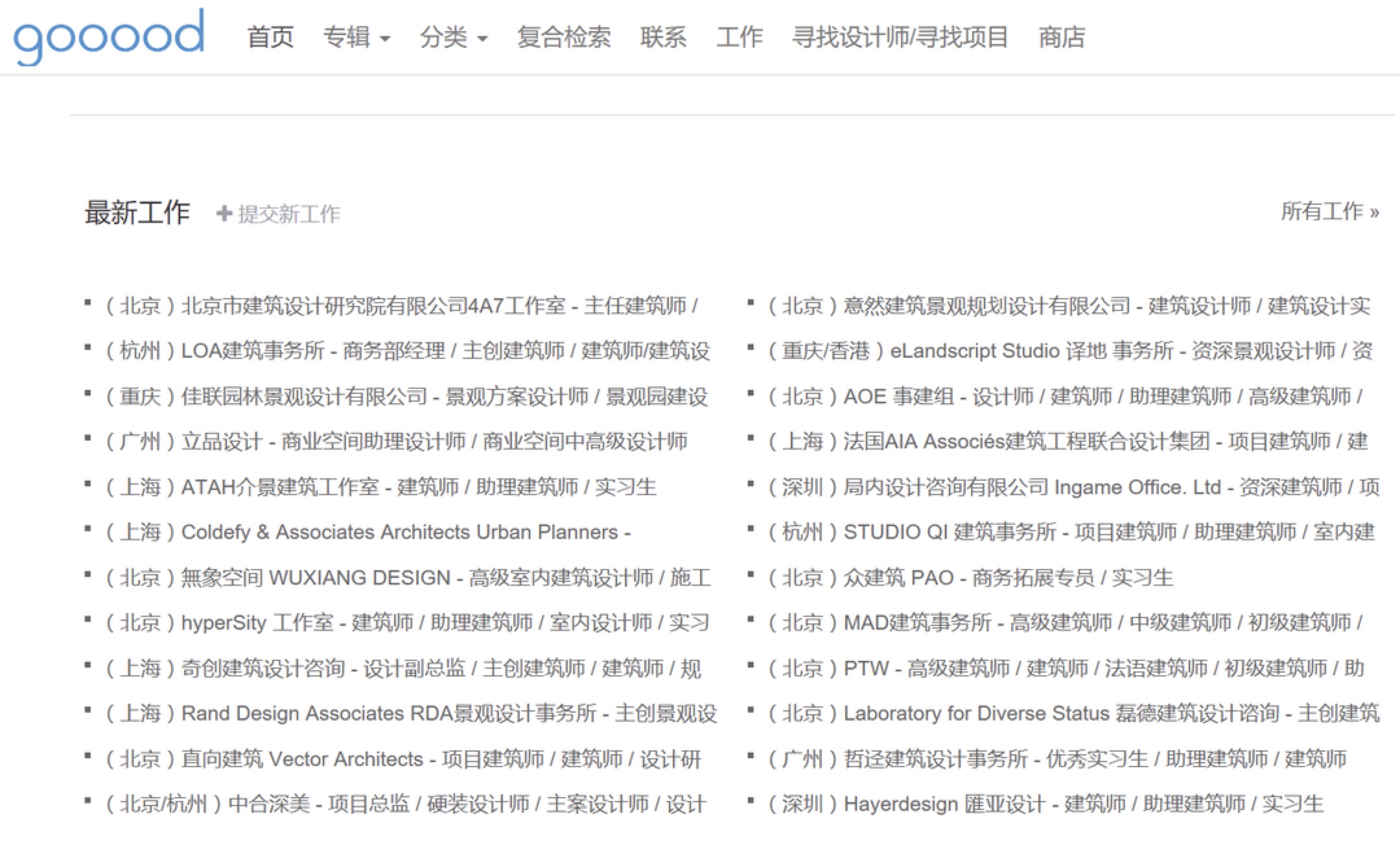Expand the 专辑 dropdown menu
Screen dimensions: 1400x845
[356, 37]
